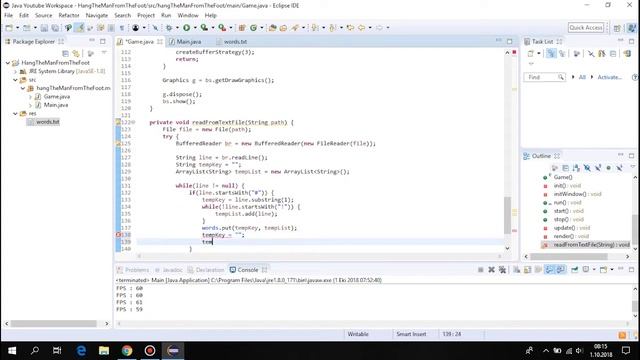This screenshot has height=360, width=640.
Task: Open the File menu
Action: pyautogui.click(x=9, y=15)
